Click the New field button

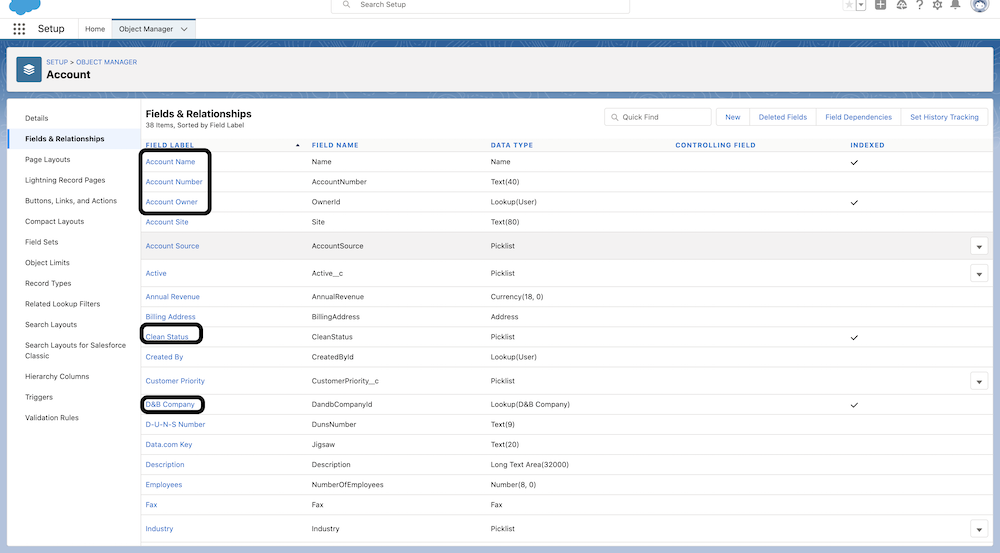click(x=733, y=117)
